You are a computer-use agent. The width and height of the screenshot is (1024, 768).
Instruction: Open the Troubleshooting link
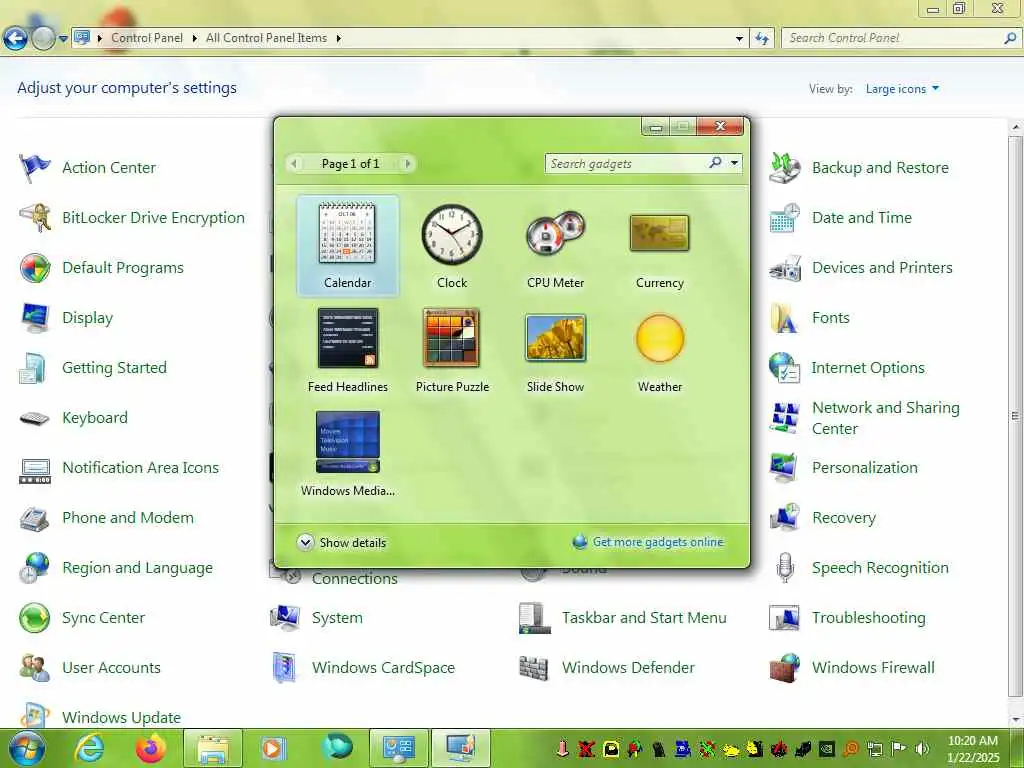869,618
